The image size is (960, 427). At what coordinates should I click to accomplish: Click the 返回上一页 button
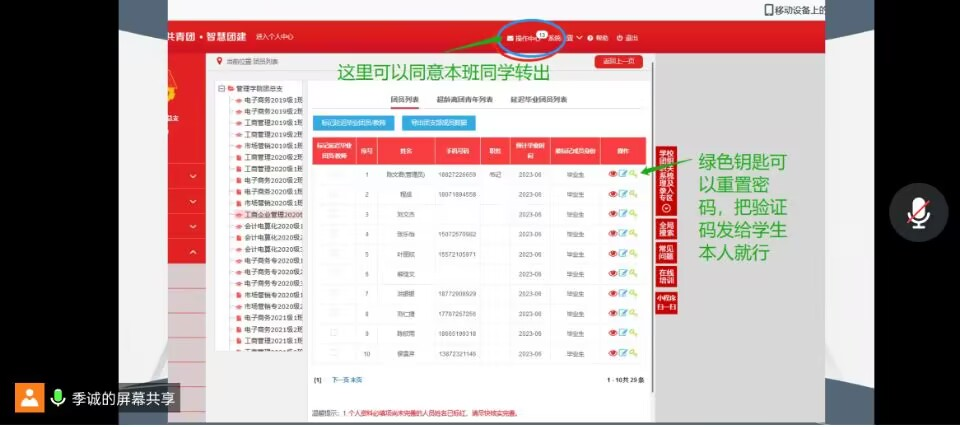coord(618,62)
